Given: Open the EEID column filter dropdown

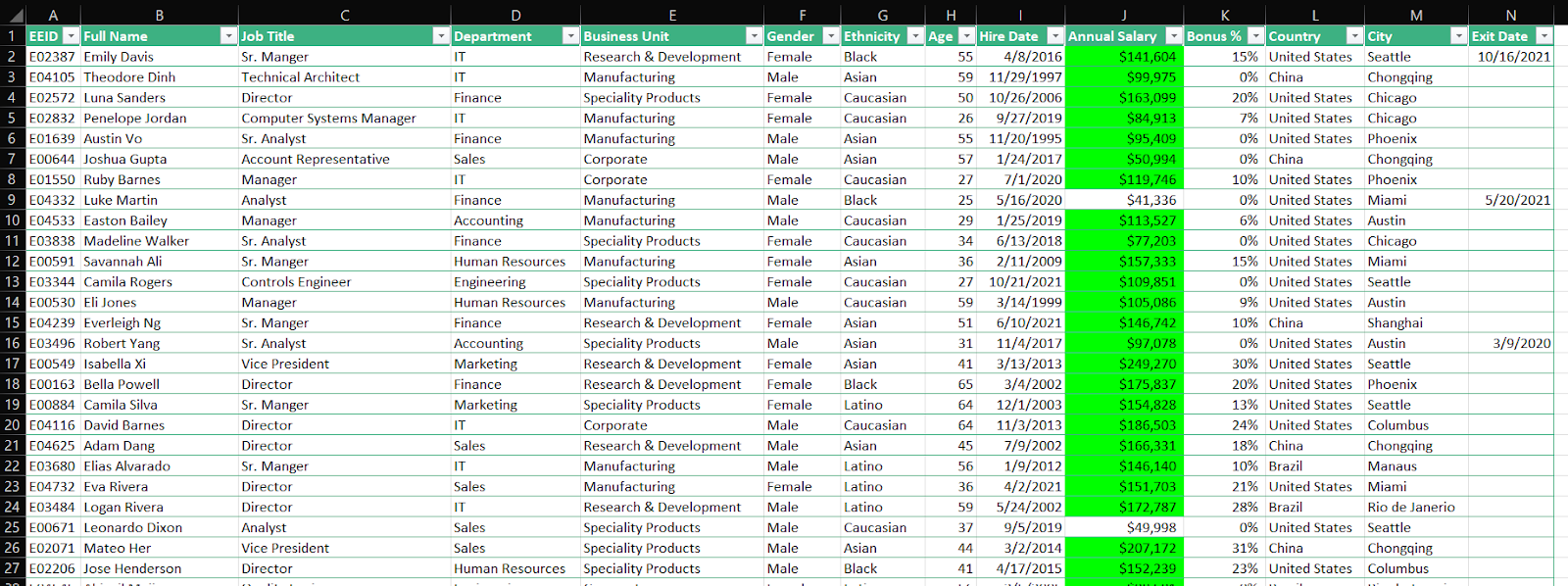Looking at the screenshot, I should click(70, 36).
